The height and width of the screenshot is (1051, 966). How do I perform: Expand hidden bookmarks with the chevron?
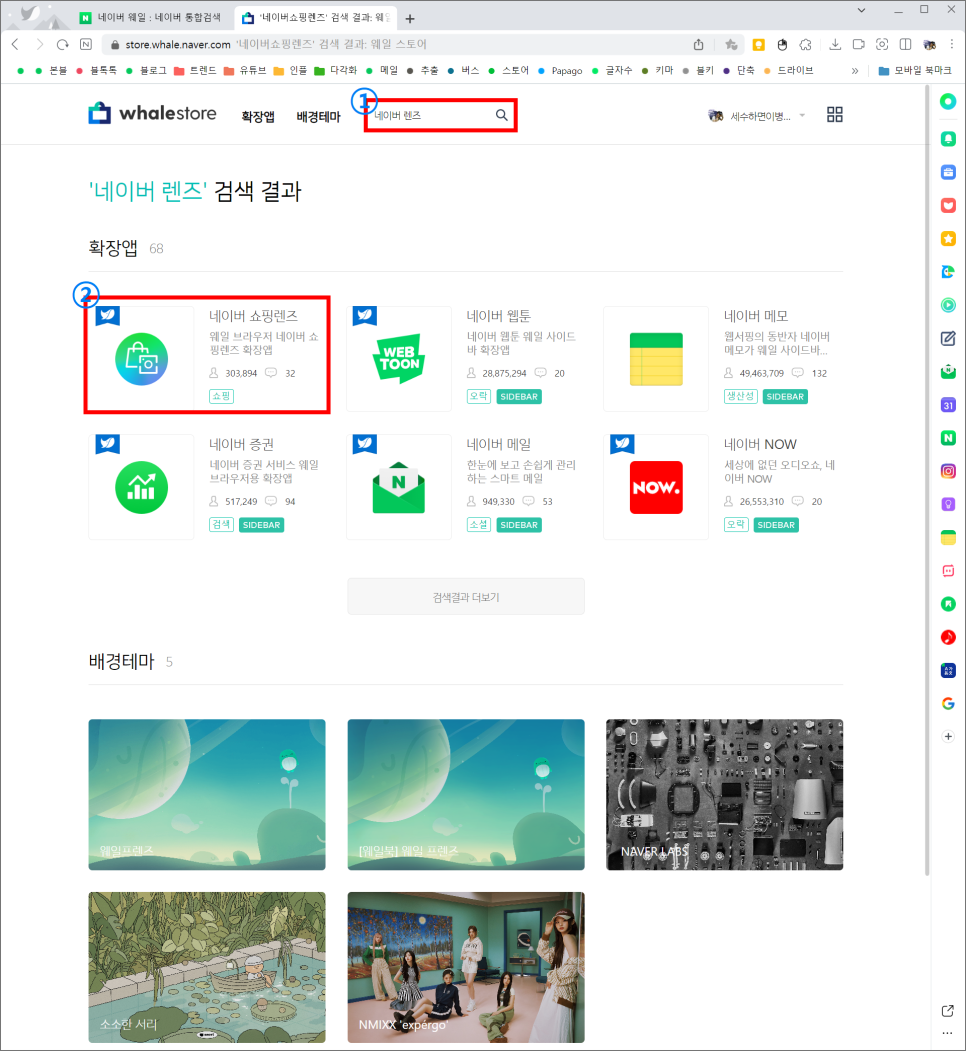tap(855, 70)
